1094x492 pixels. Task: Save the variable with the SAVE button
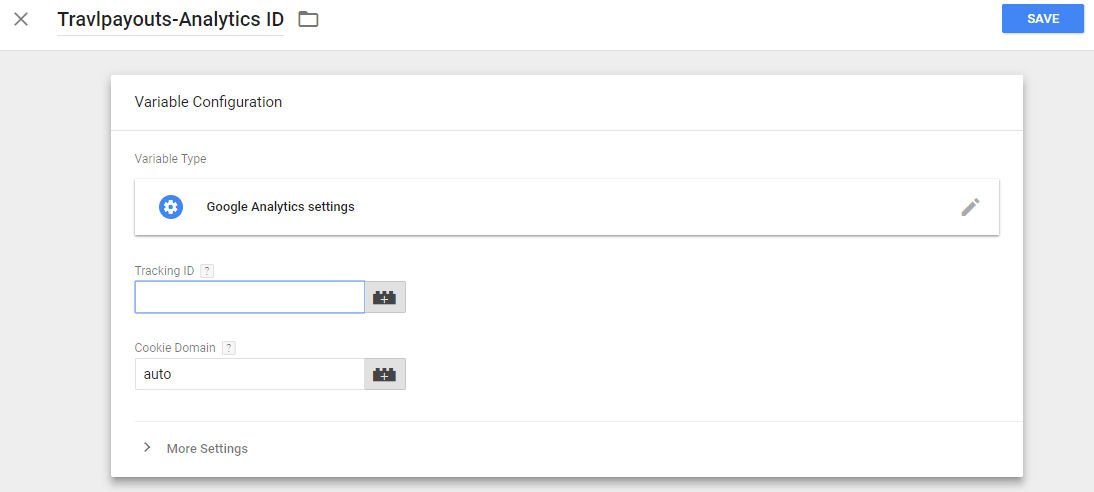1042,19
